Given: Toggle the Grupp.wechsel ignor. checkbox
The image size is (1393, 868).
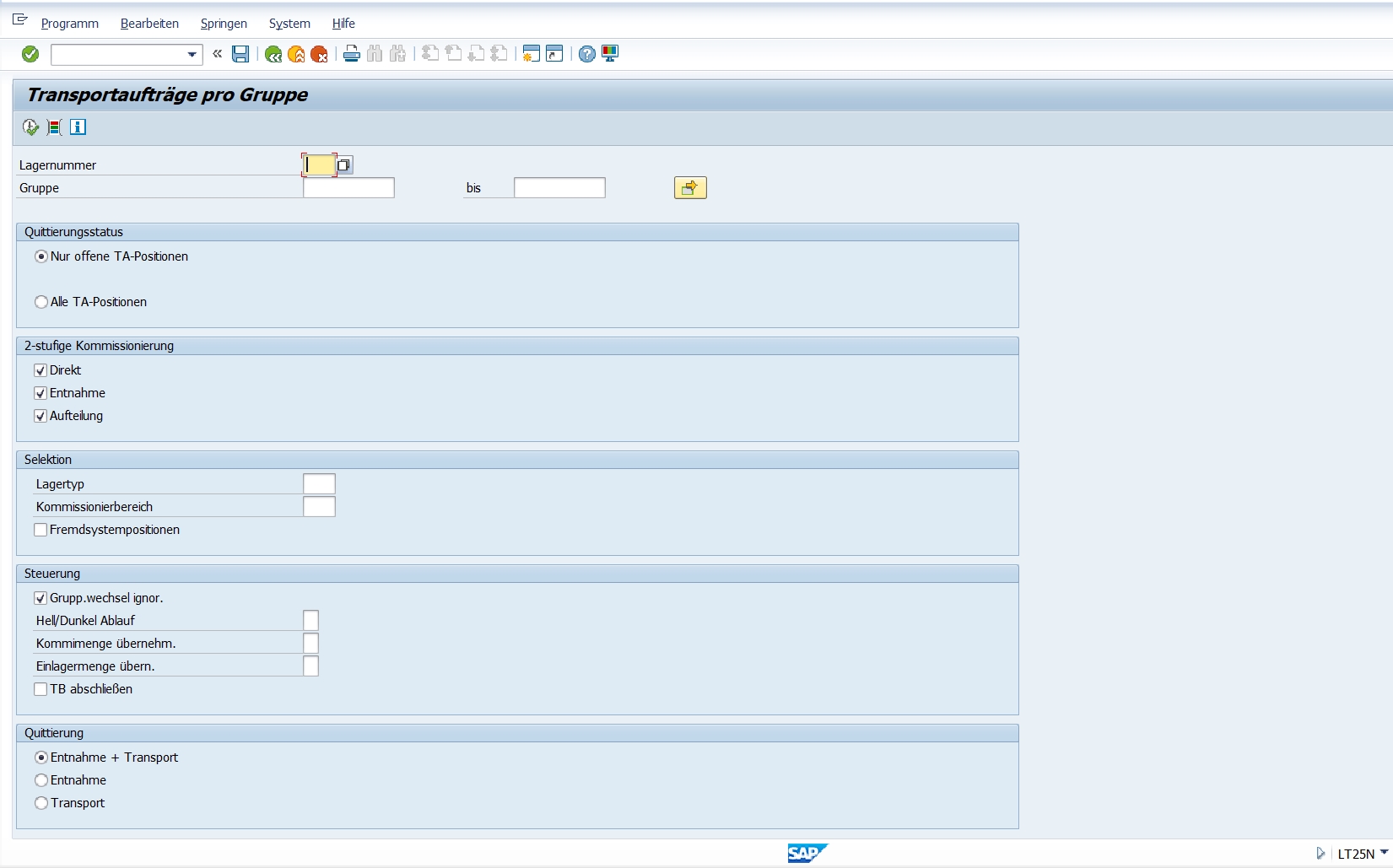Looking at the screenshot, I should tap(40, 598).
